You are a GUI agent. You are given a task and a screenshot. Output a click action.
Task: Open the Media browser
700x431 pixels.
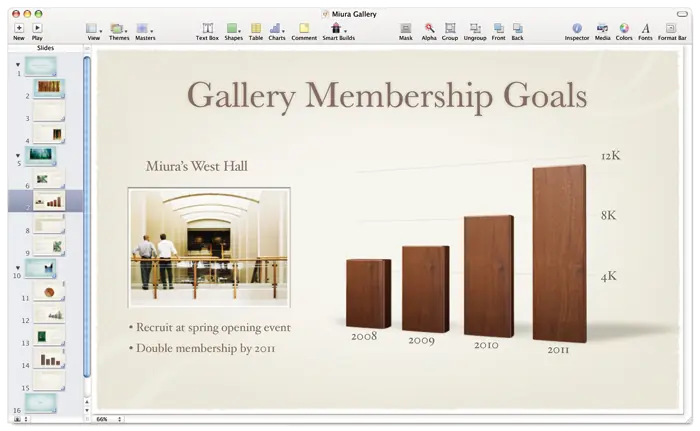click(x=602, y=31)
